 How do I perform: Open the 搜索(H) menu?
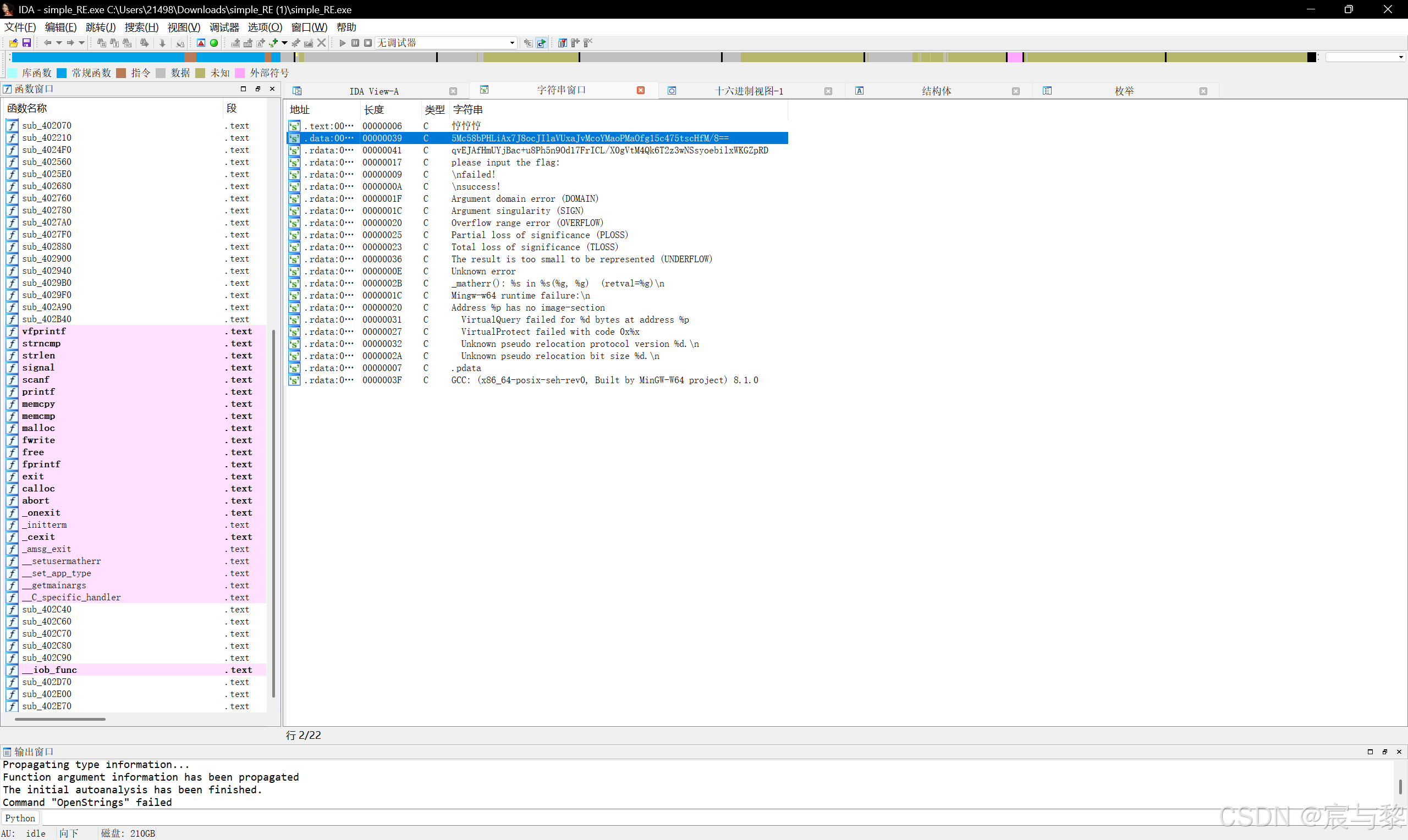[x=141, y=27]
